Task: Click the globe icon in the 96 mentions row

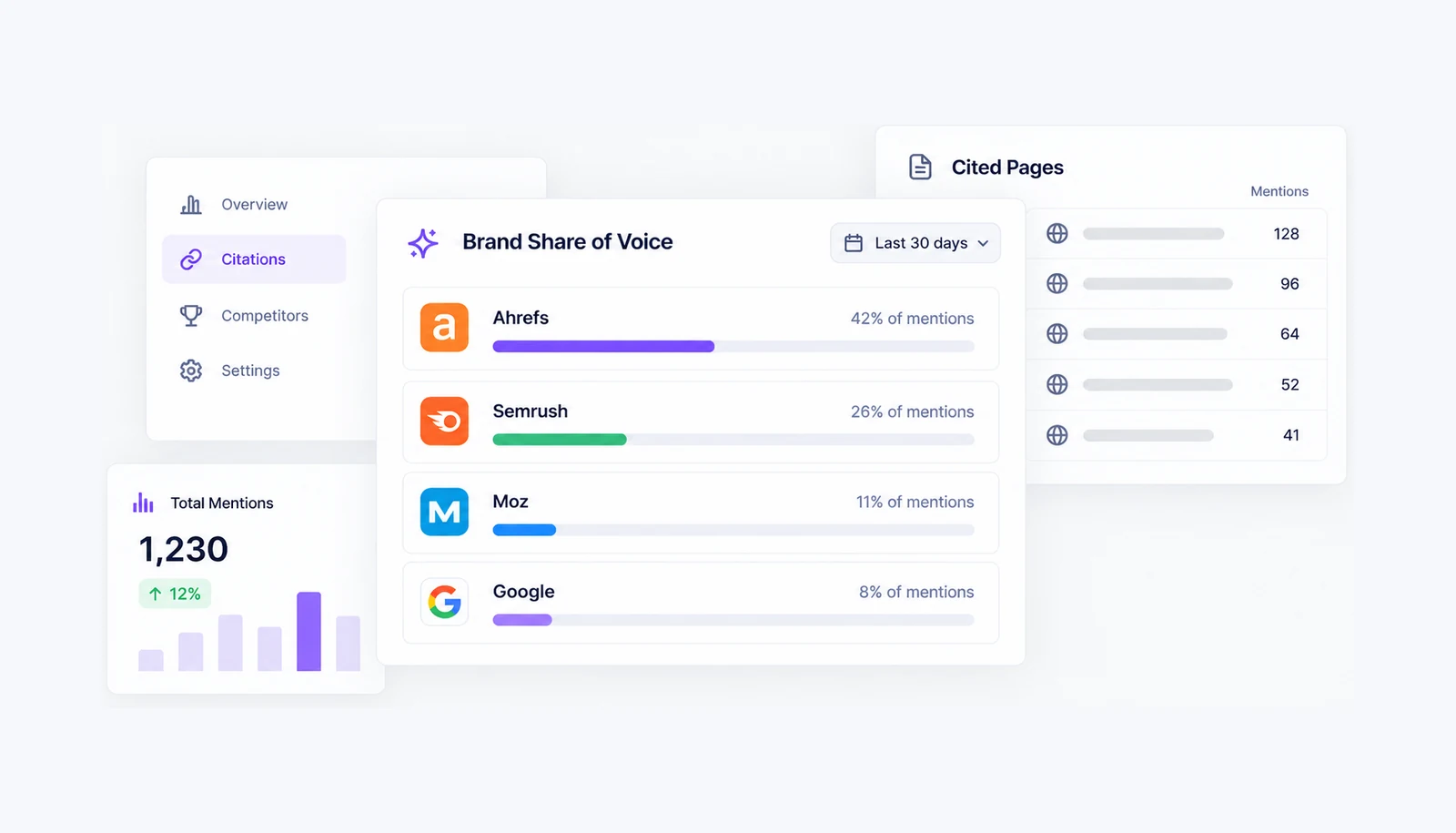Action: 1057,284
